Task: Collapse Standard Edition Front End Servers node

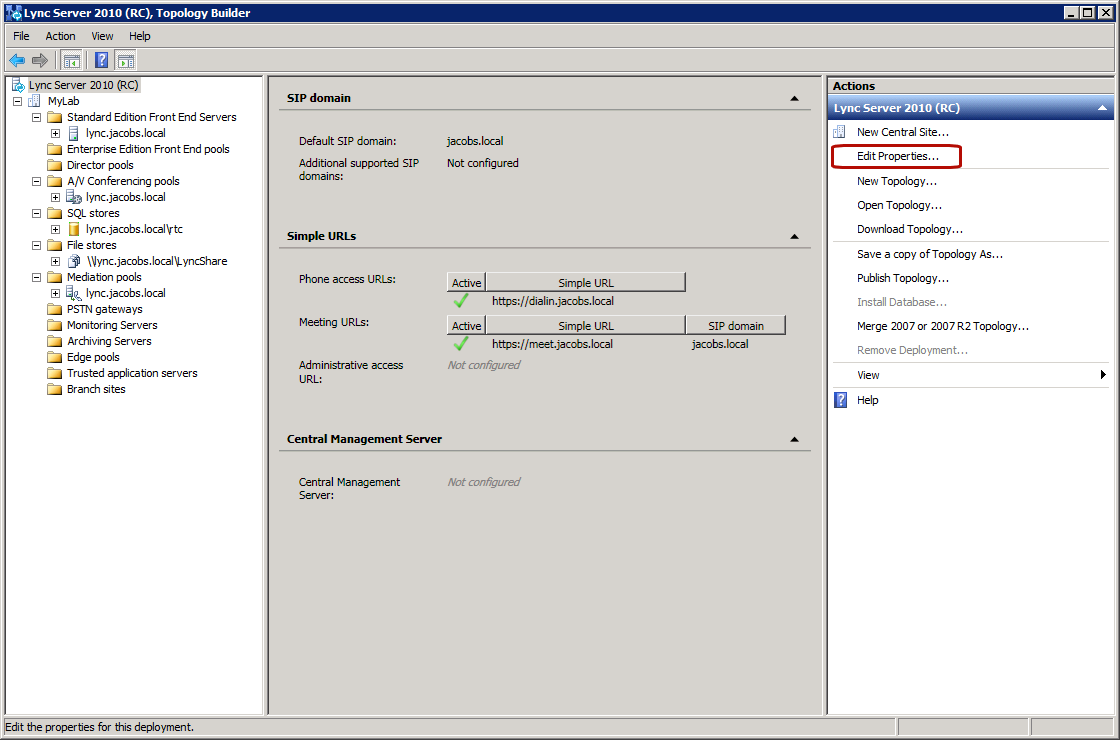Action: (36, 117)
